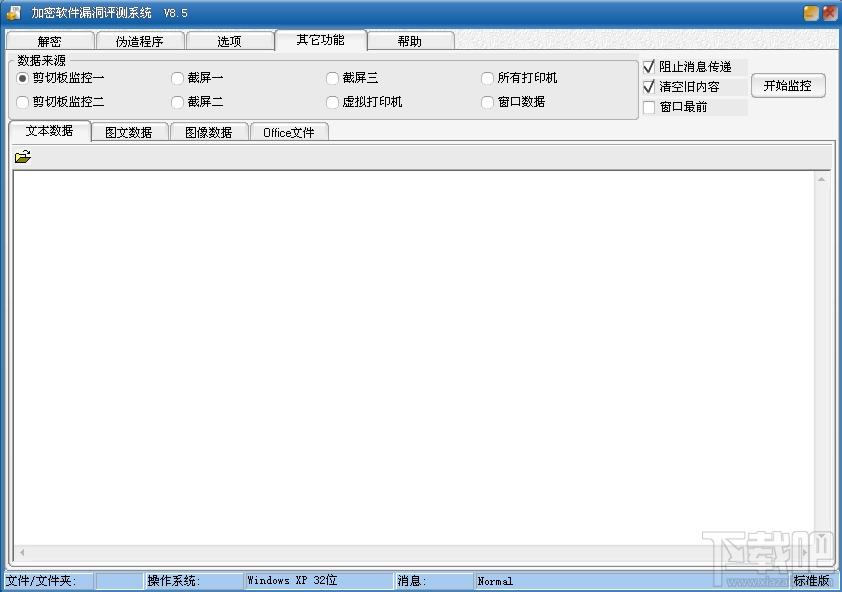Click the Windows XP 32位 status text
The width and height of the screenshot is (842, 592).
coord(292,580)
